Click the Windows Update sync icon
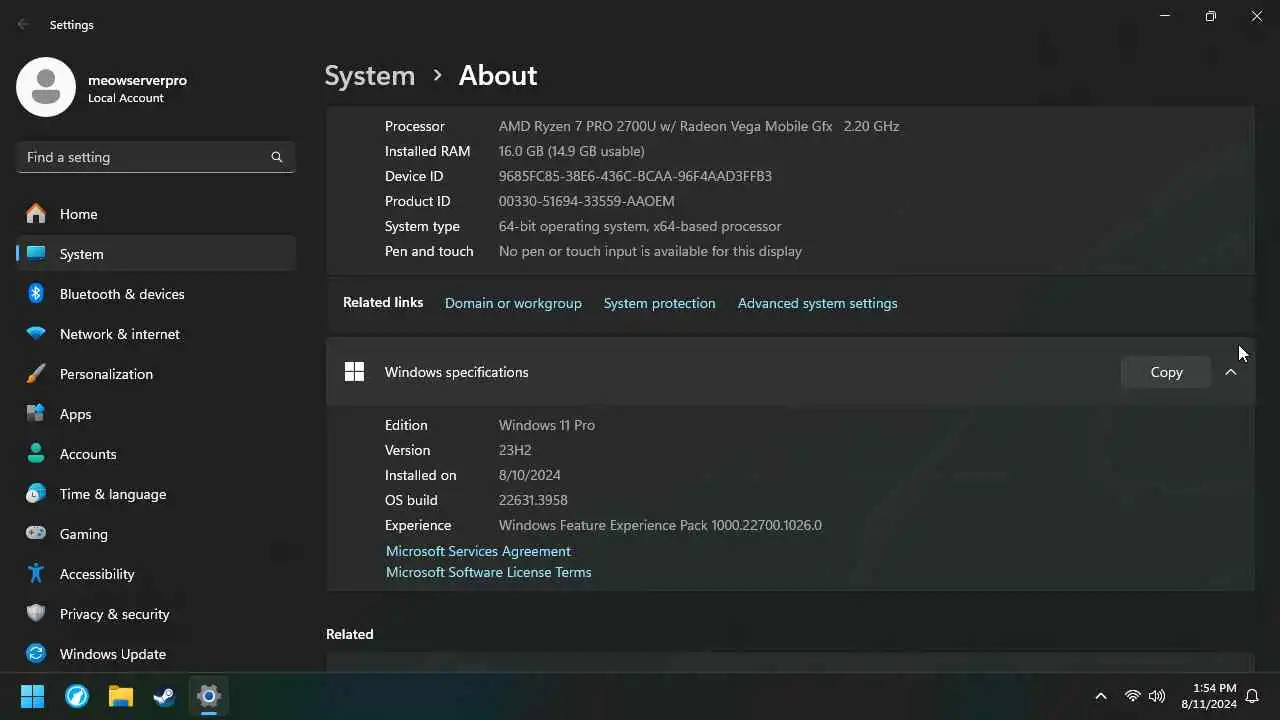This screenshot has height=720, width=1280. coord(36,654)
